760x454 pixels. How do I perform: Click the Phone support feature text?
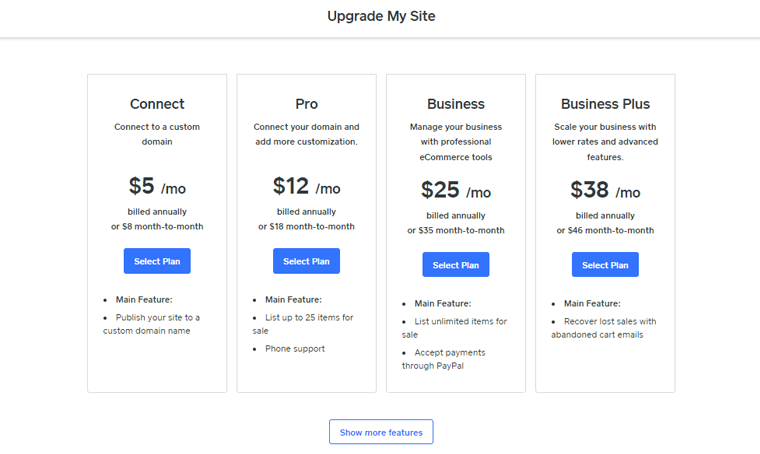tap(294, 349)
